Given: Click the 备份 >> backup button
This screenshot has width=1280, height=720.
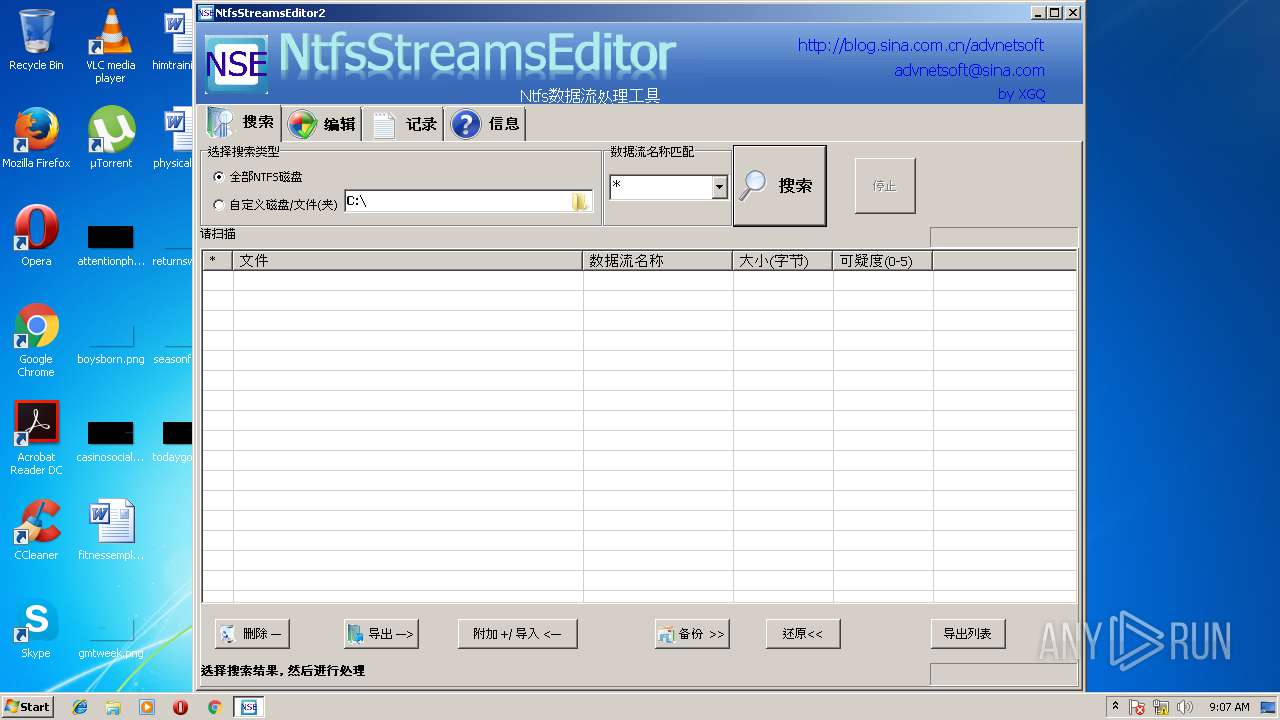Looking at the screenshot, I should [x=692, y=634].
